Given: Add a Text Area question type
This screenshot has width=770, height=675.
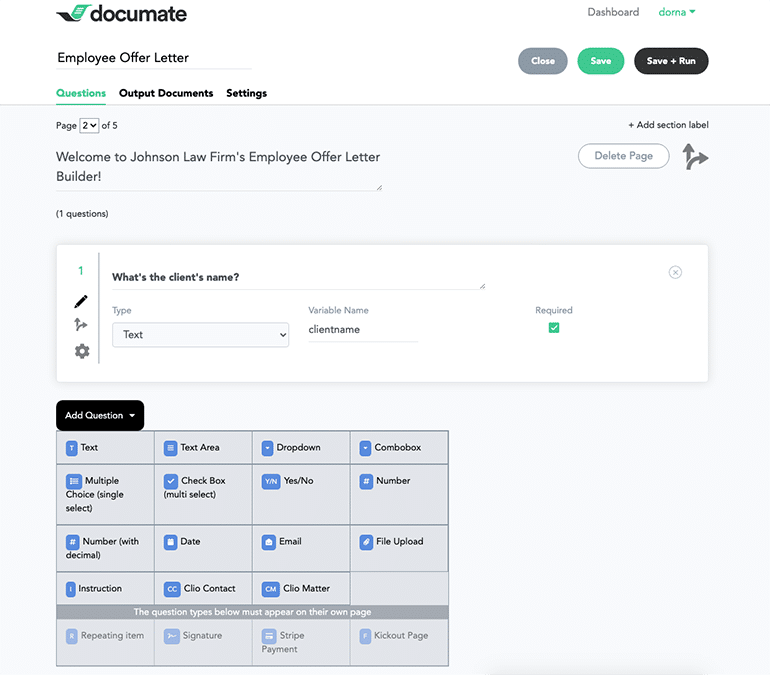Looking at the screenshot, I should pos(203,447).
